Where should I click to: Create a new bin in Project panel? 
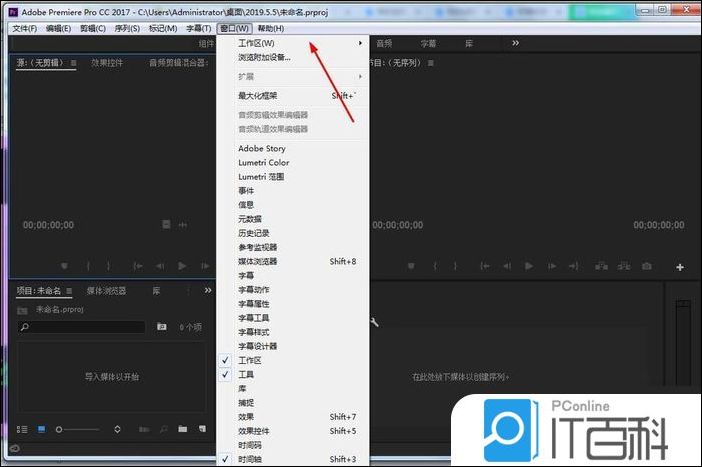(x=183, y=429)
